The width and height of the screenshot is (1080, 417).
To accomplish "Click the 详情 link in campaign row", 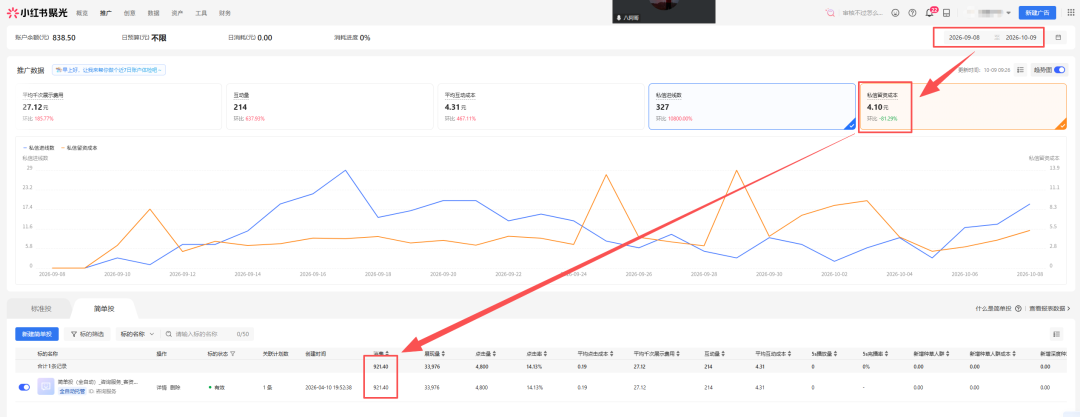I will [161, 387].
